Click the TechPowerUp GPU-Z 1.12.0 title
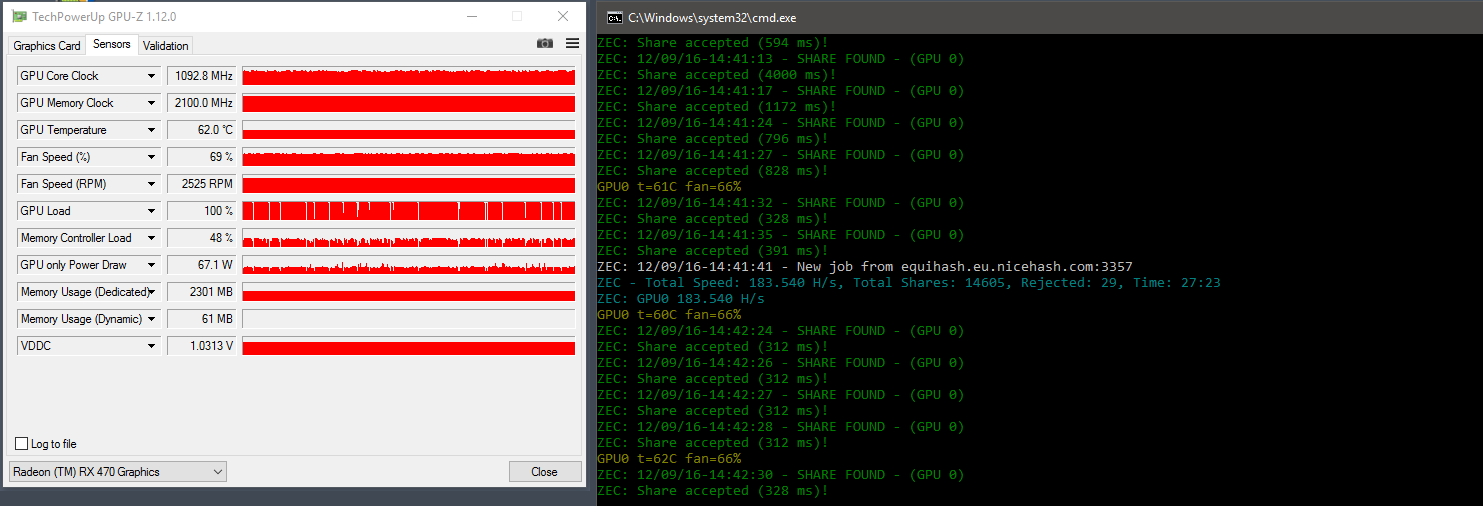1483x506 pixels. click(x=104, y=17)
